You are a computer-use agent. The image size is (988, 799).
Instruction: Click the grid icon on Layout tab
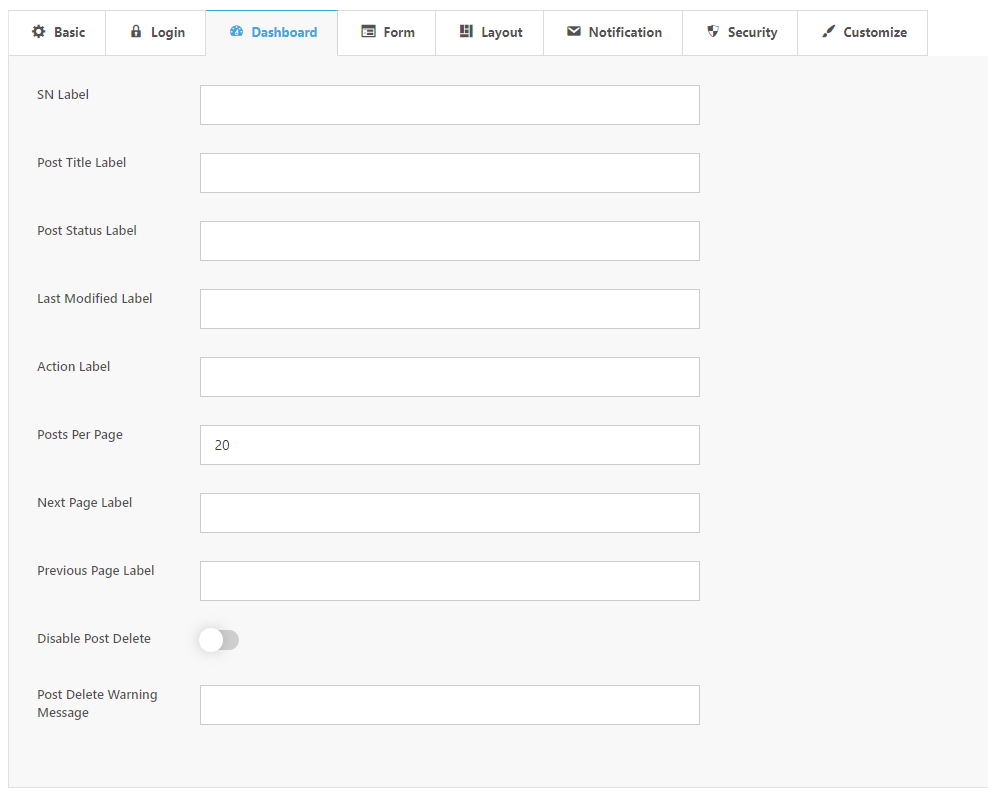tap(466, 32)
